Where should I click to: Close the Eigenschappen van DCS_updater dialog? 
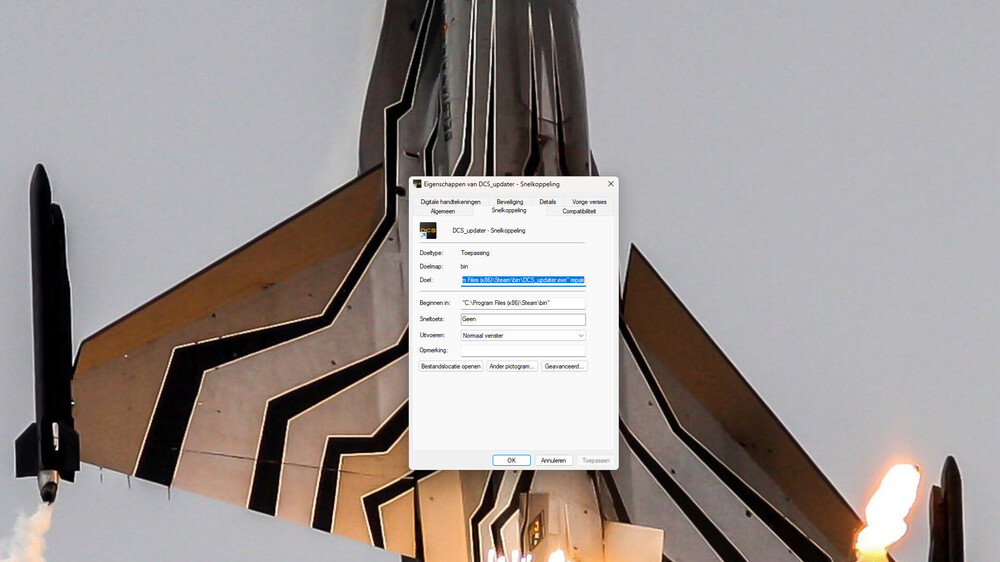pyautogui.click(x=610, y=184)
